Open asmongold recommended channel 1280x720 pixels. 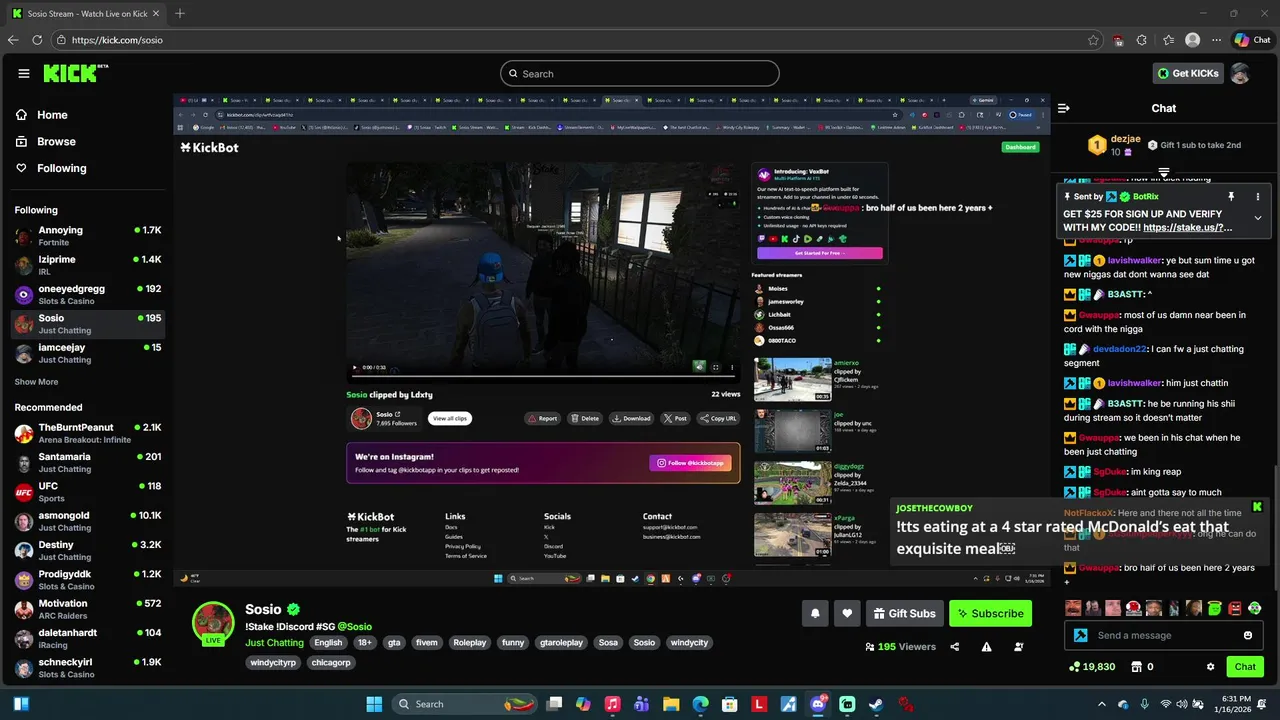(88, 521)
